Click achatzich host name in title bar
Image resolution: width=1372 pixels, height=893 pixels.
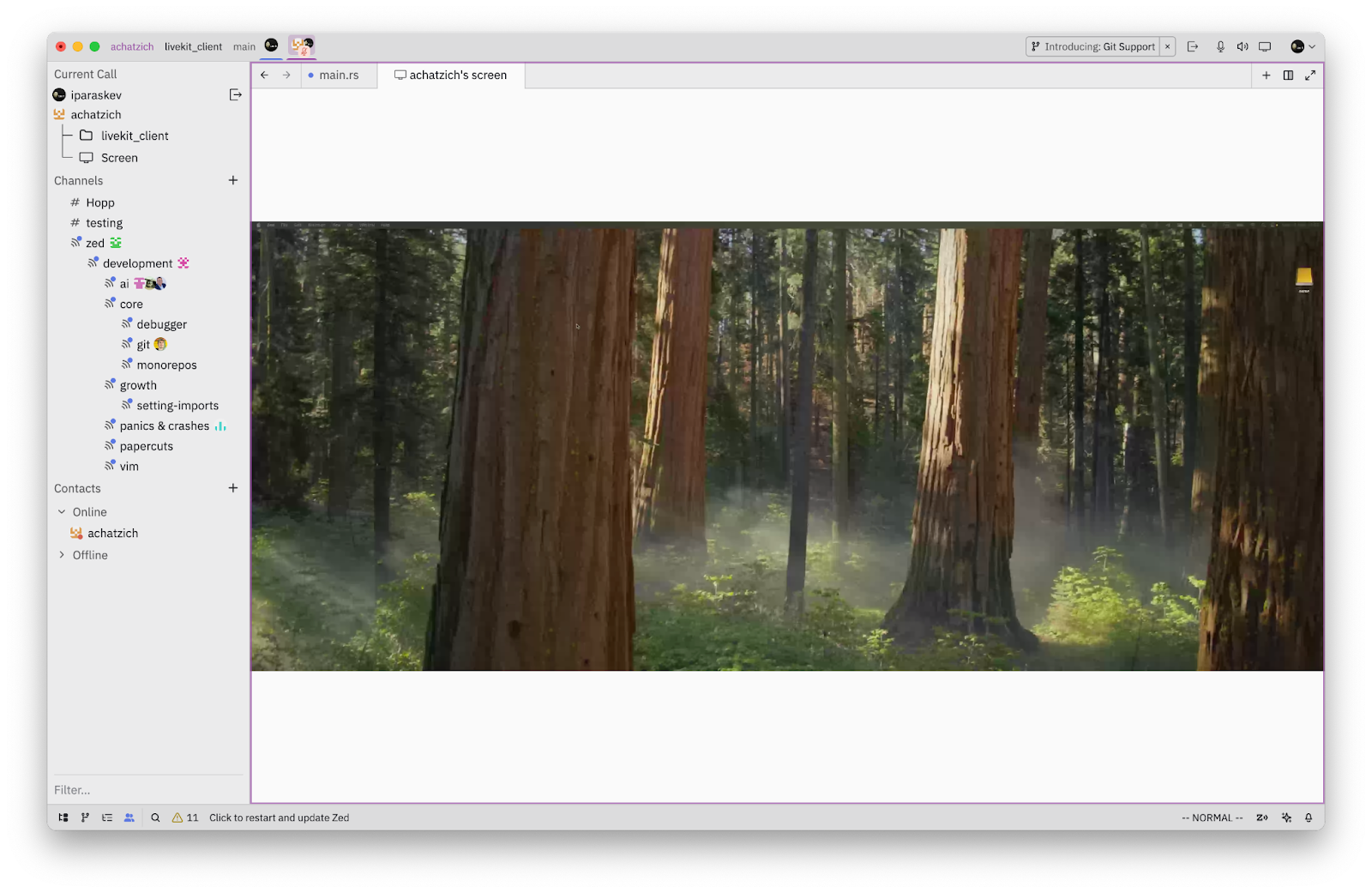coord(132,46)
